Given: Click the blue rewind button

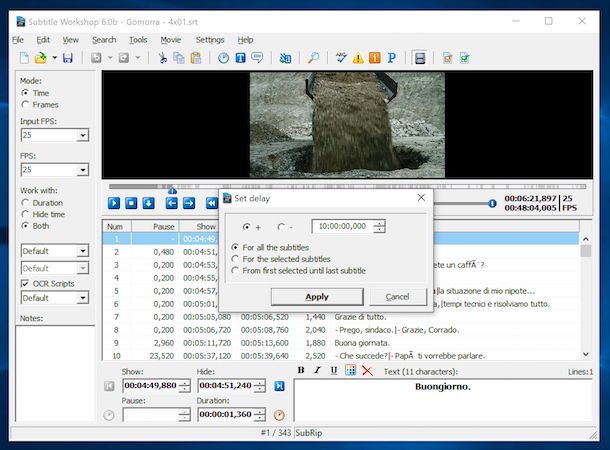Looking at the screenshot, I should (x=212, y=203).
